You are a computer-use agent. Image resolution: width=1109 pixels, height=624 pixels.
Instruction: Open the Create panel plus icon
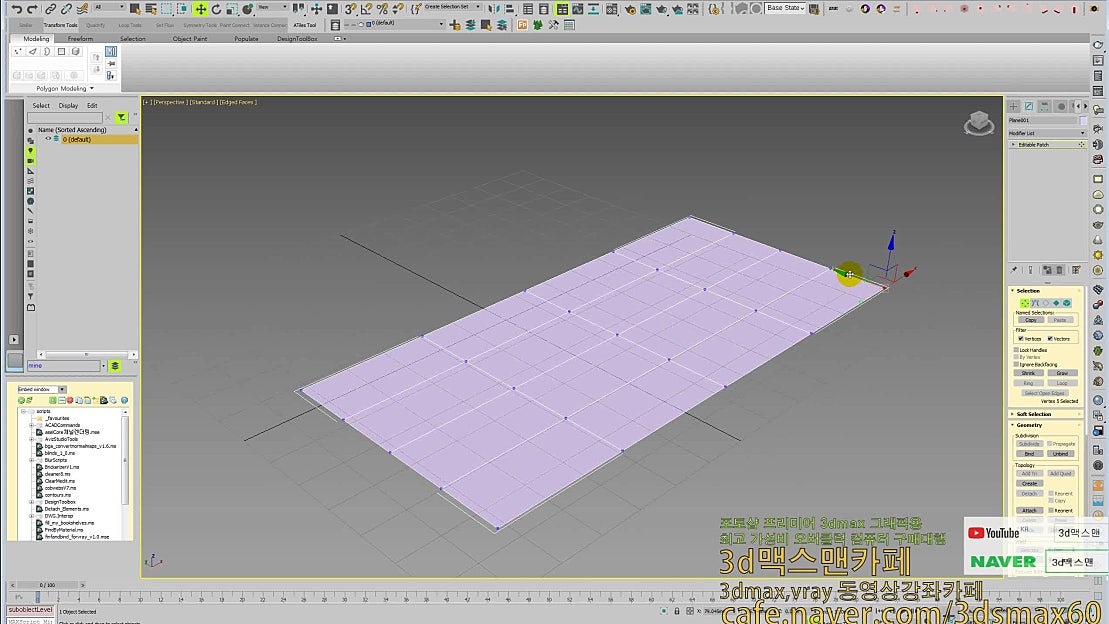(1013, 106)
